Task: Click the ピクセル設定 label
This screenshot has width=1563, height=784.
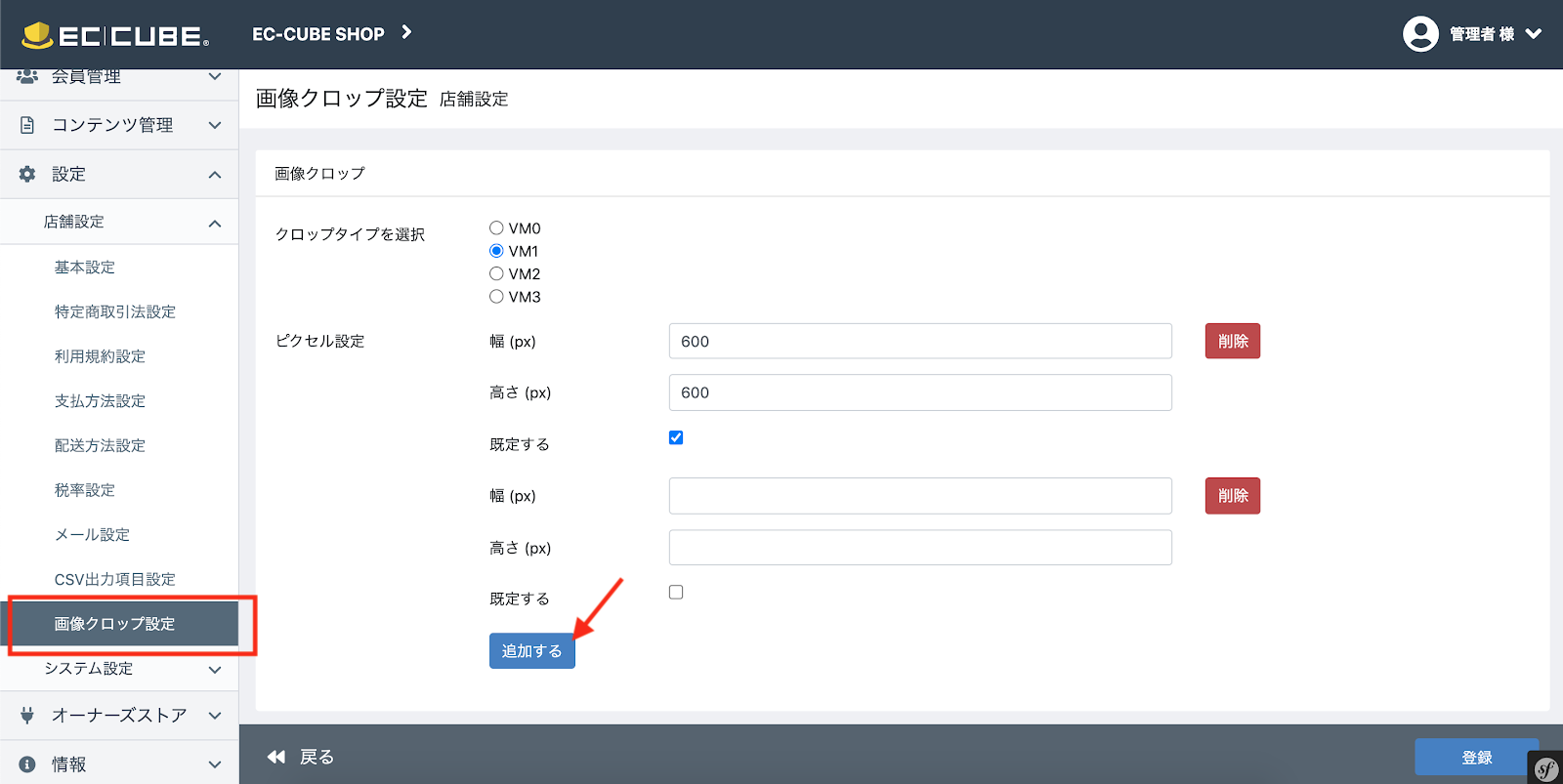Action: 319,341
